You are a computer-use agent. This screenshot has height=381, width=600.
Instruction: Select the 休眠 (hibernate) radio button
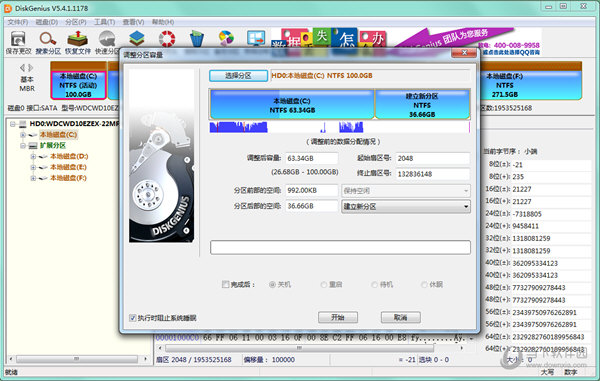point(424,285)
